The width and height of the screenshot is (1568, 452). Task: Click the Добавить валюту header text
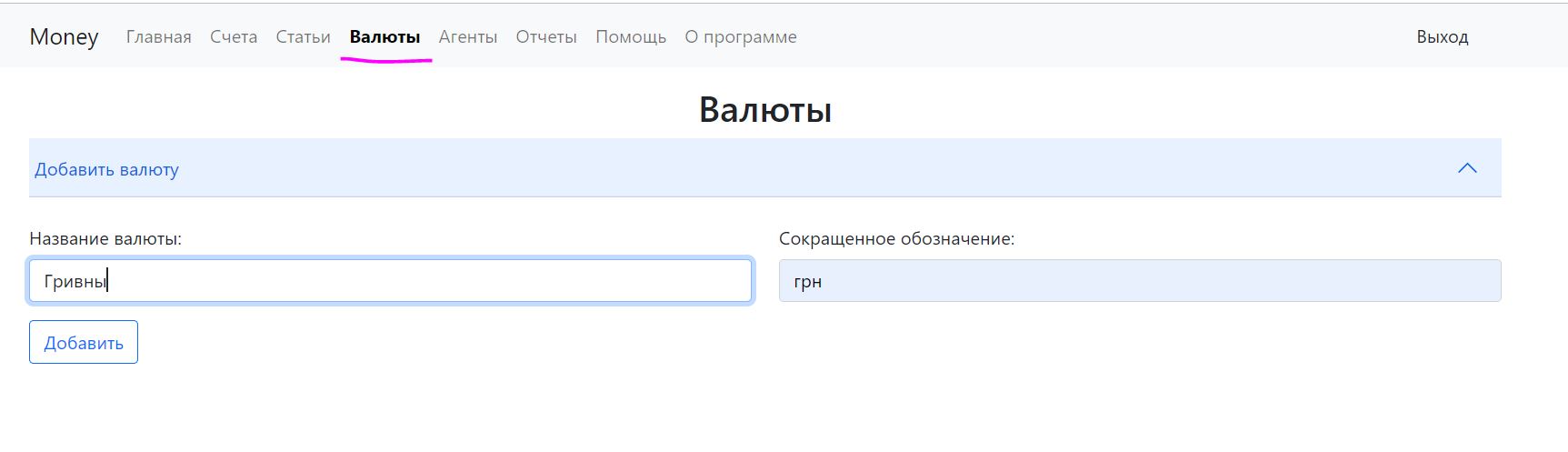coord(106,170)
